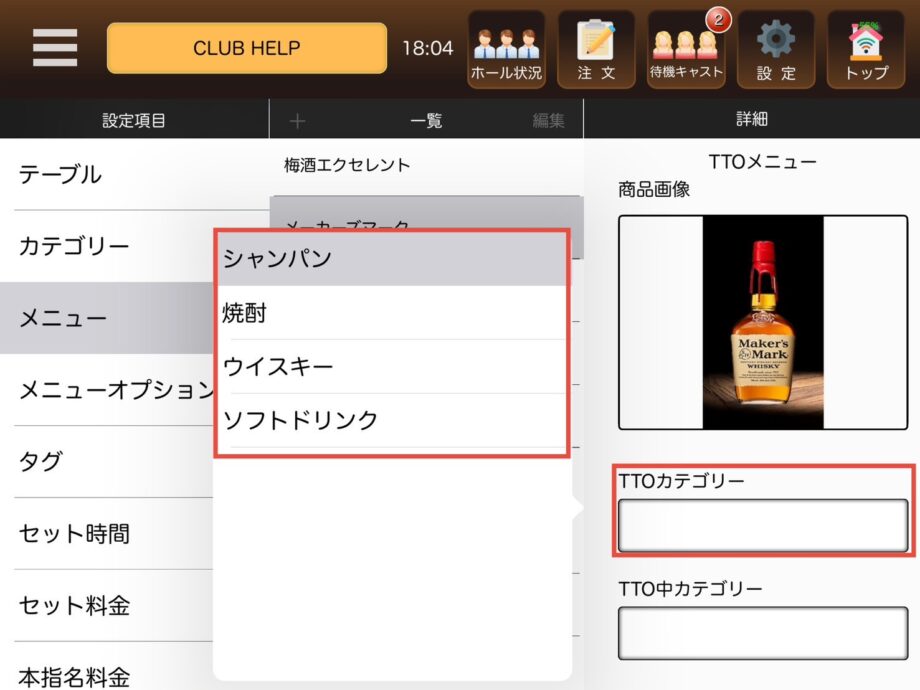
Task: Go to トップ home icon
Action: pos(866,49)
